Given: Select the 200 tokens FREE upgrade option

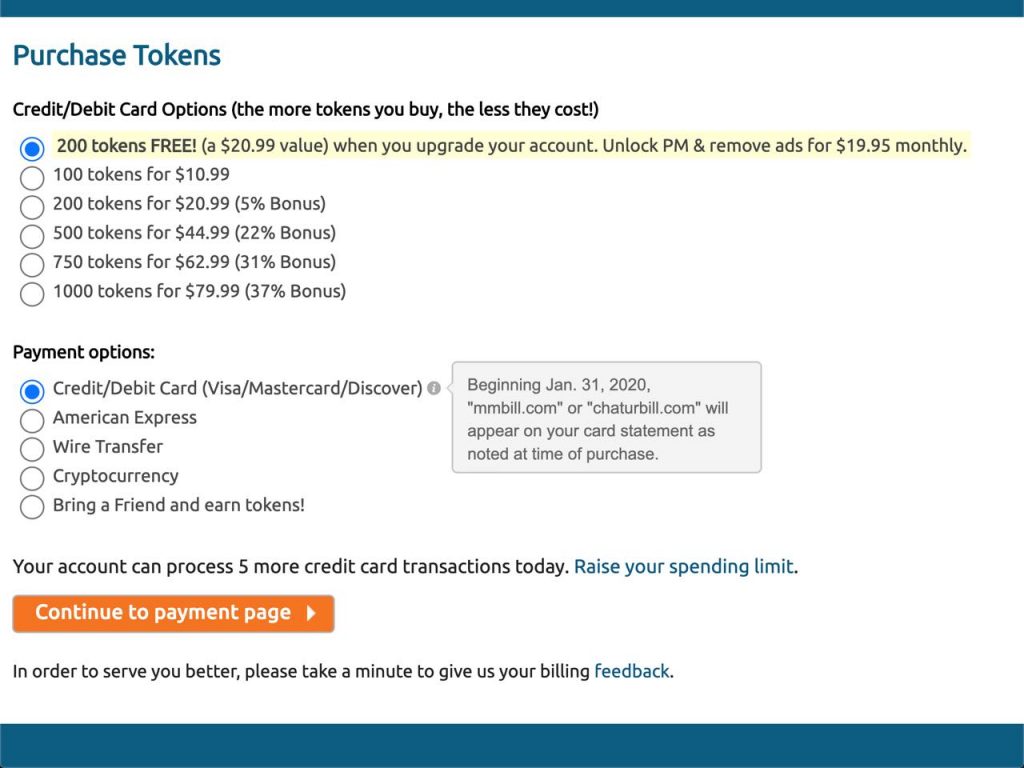Looking at the screenshot, I should [x=32, y=148].
